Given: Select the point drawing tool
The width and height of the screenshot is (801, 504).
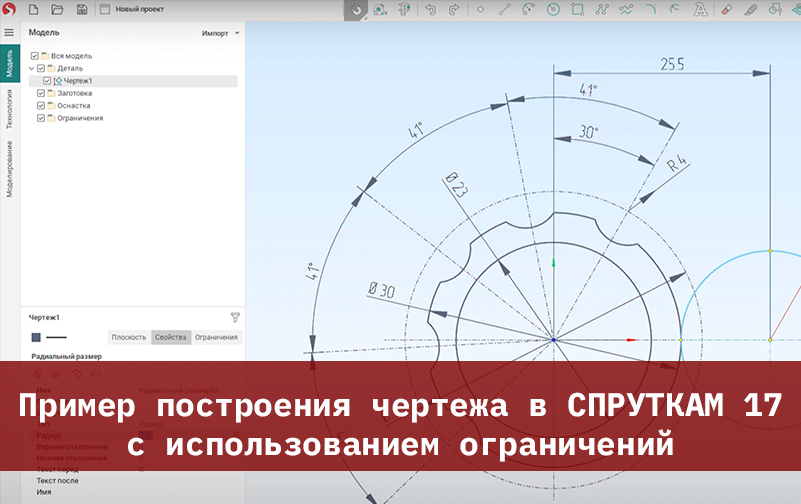Looking at the screenshot, I should (x=480, y=9).
